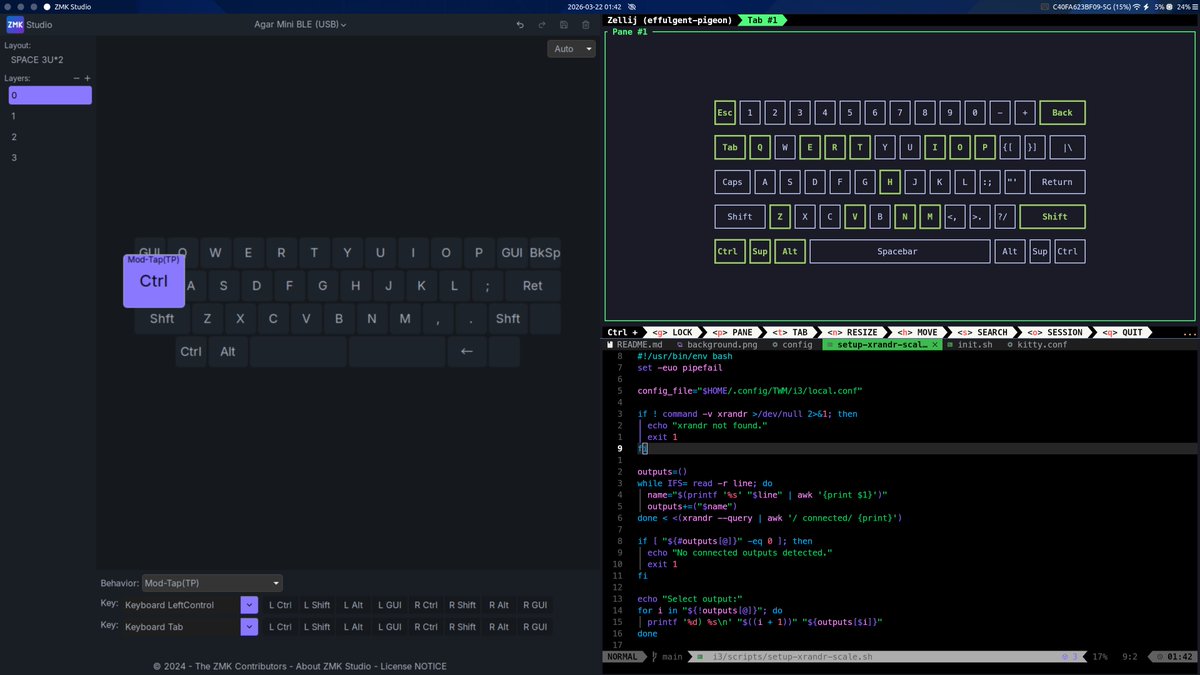Select the semicolon key in the keymap
The height and width of the screenshot is (675, 1200).
tap(487, 286)
